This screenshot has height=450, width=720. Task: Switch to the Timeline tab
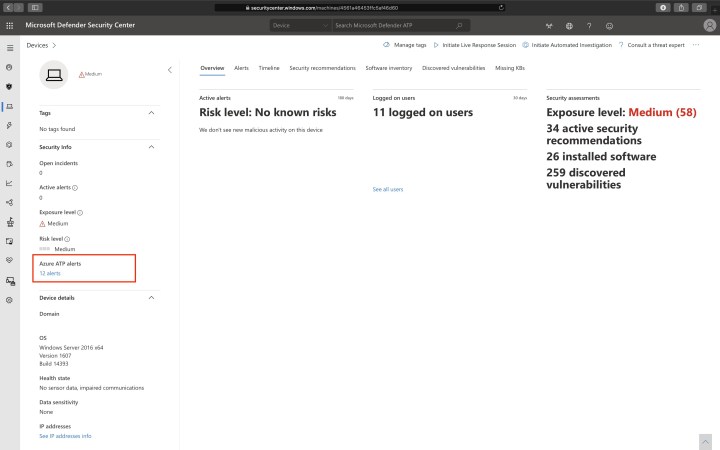click(269, 68)
